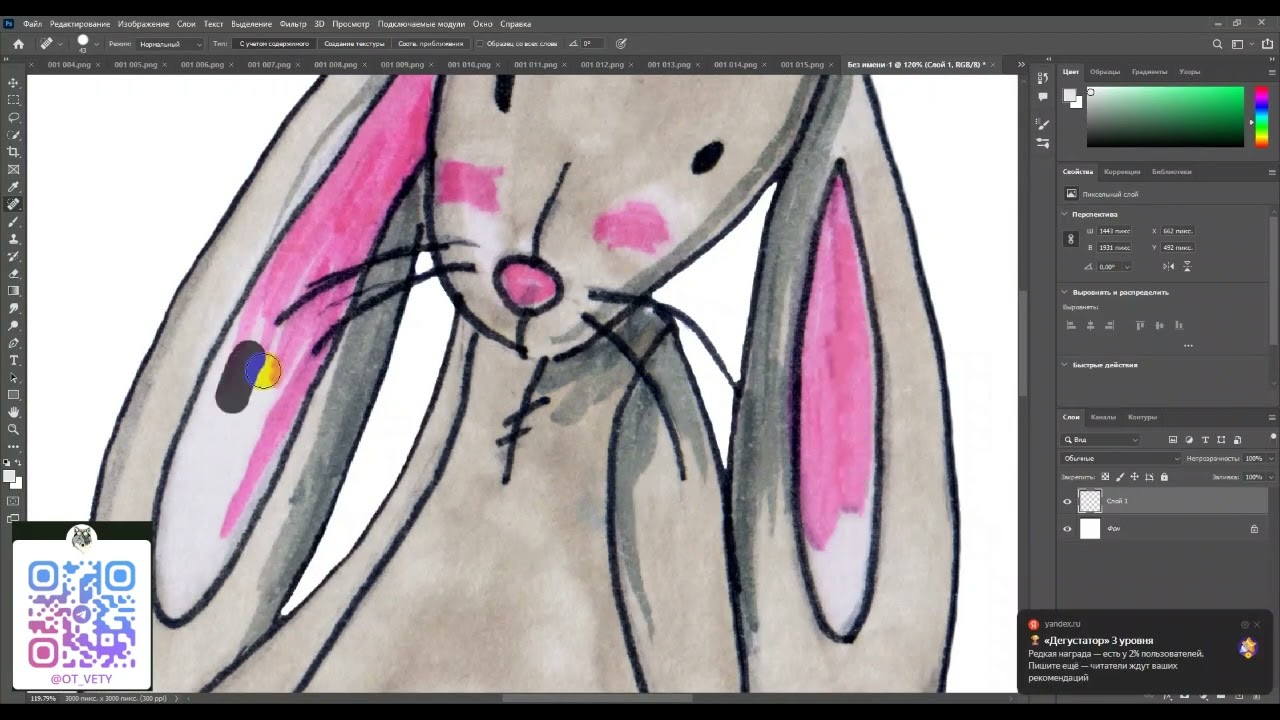This screenshot has height=720, width=1280.
Task: Filter layers by pixel layer icon
Action: point(1173,440)
